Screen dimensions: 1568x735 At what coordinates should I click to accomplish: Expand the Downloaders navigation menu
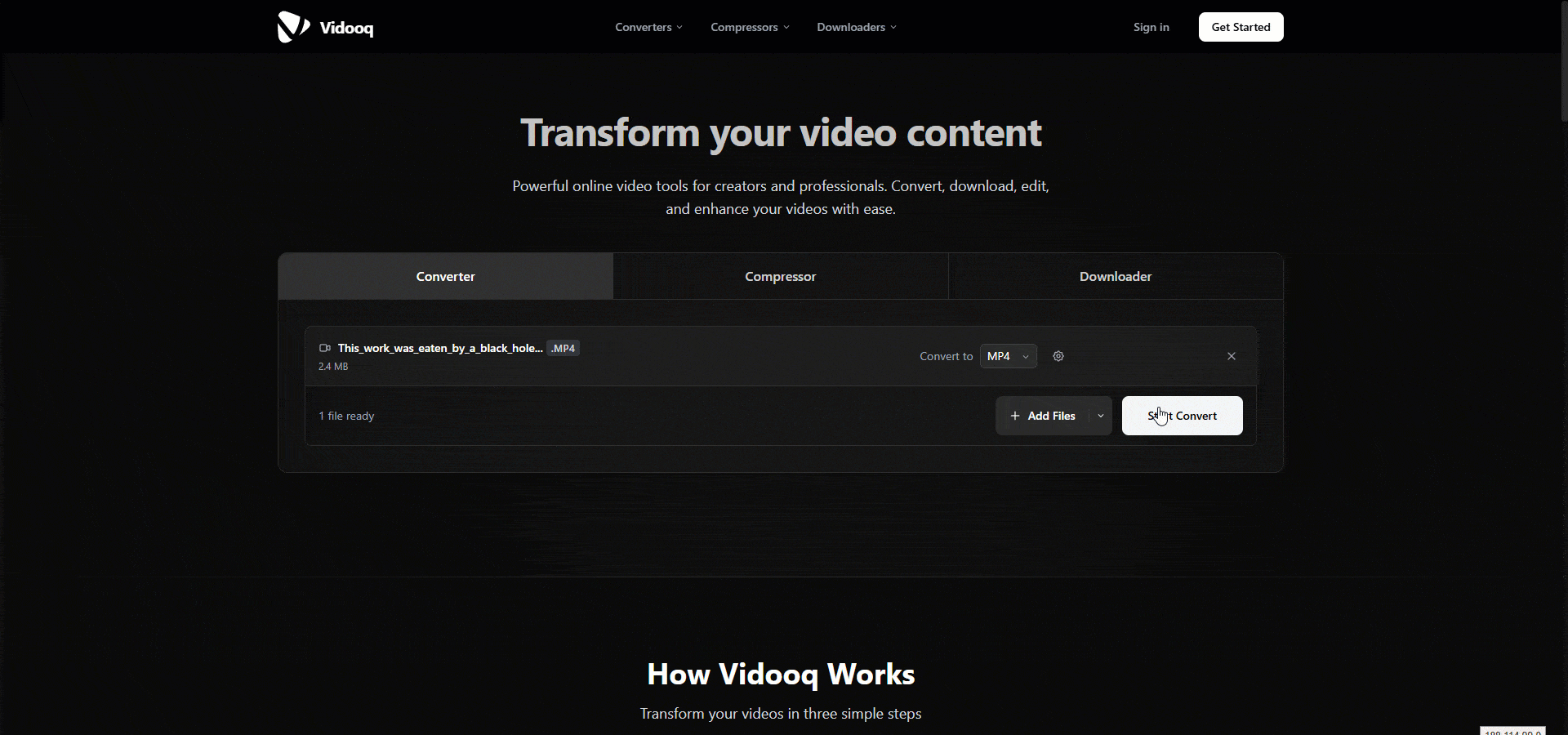click(856, 27)
